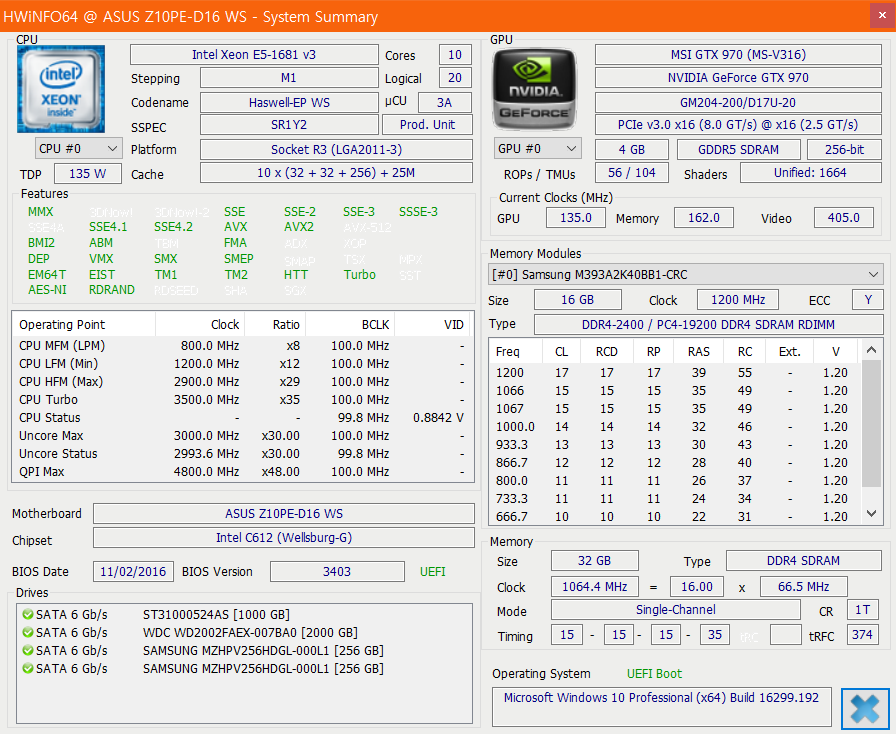Click memory timings table down arrow
896x734 pixels.
pyautogui.click(x=871, y=513)
